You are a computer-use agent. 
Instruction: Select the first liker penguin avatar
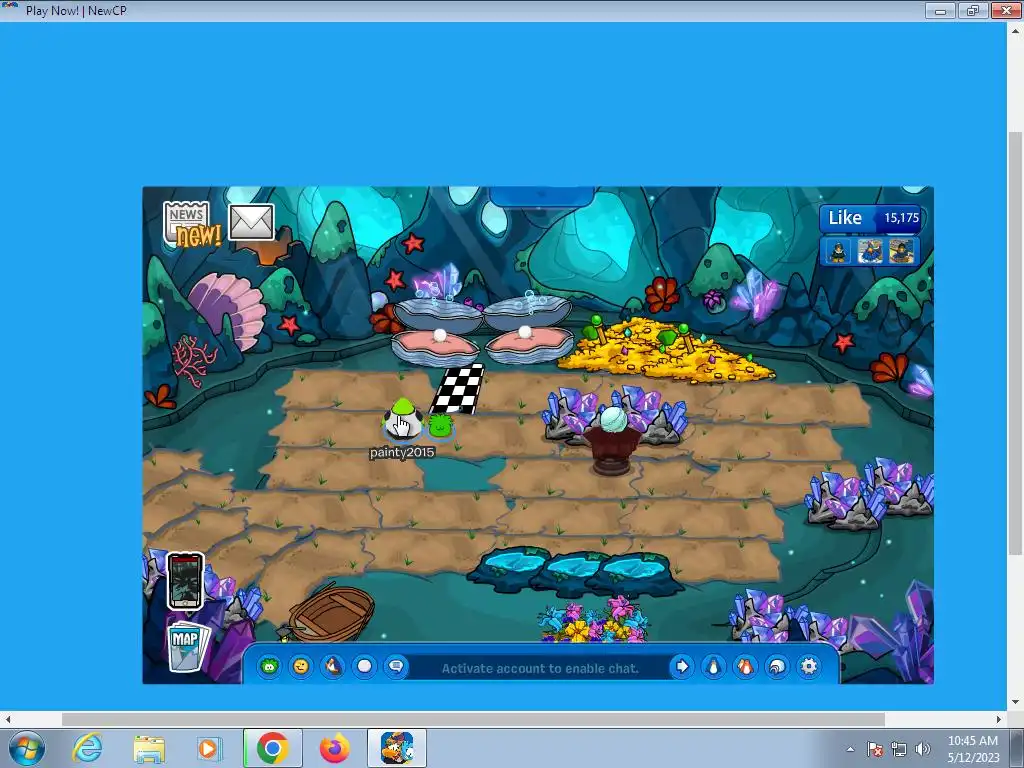(839, 251)
